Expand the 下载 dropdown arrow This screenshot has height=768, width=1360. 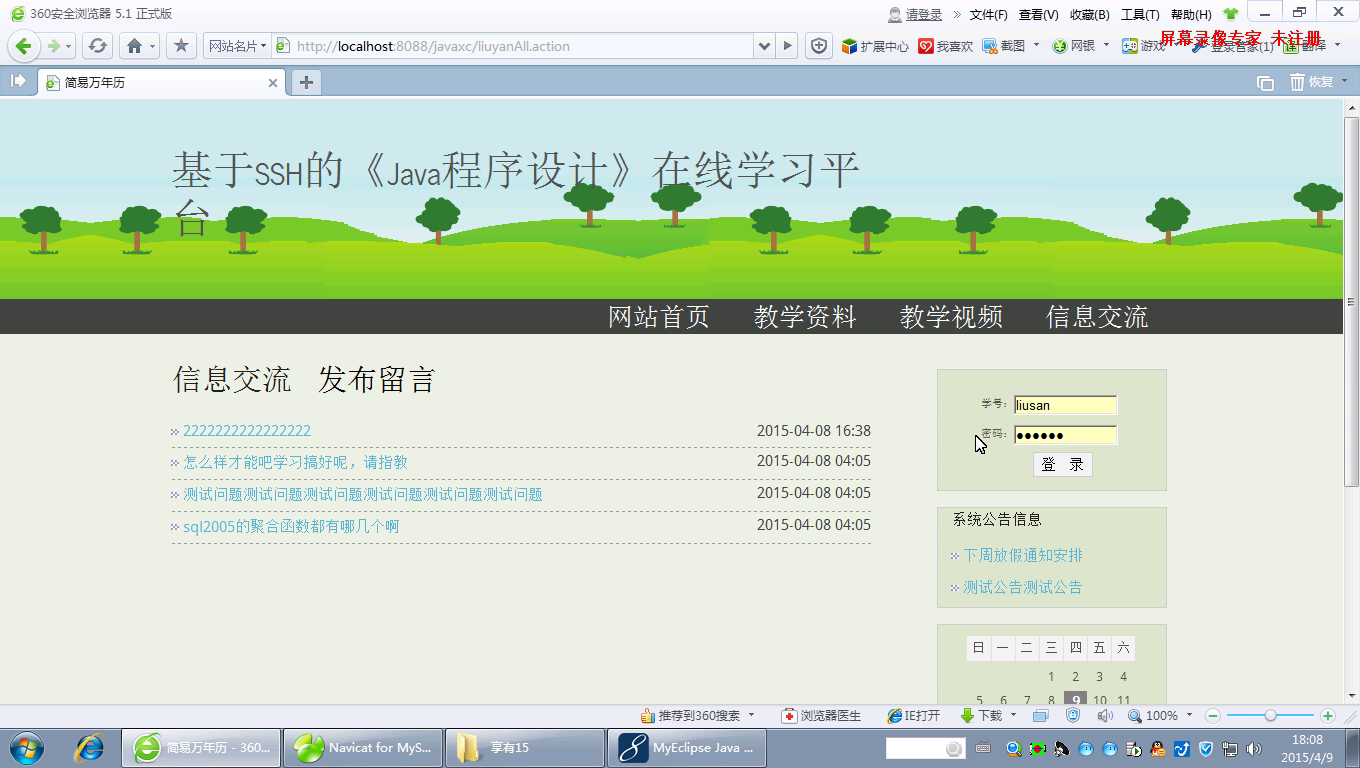pos(1013,716)
